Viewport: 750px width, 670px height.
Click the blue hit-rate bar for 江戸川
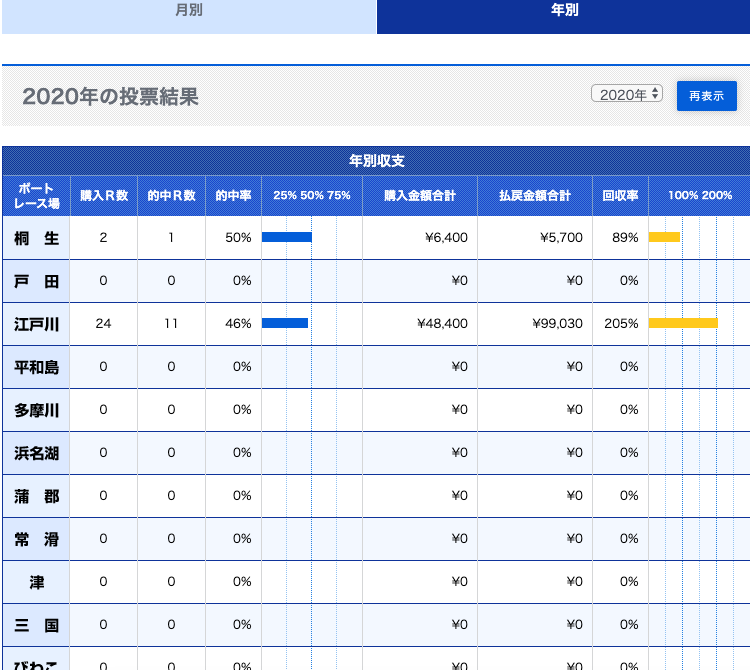pos(285,323)
